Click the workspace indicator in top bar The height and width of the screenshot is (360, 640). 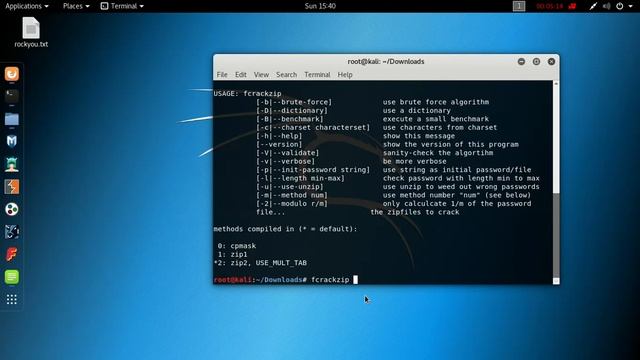pos(519,6)
